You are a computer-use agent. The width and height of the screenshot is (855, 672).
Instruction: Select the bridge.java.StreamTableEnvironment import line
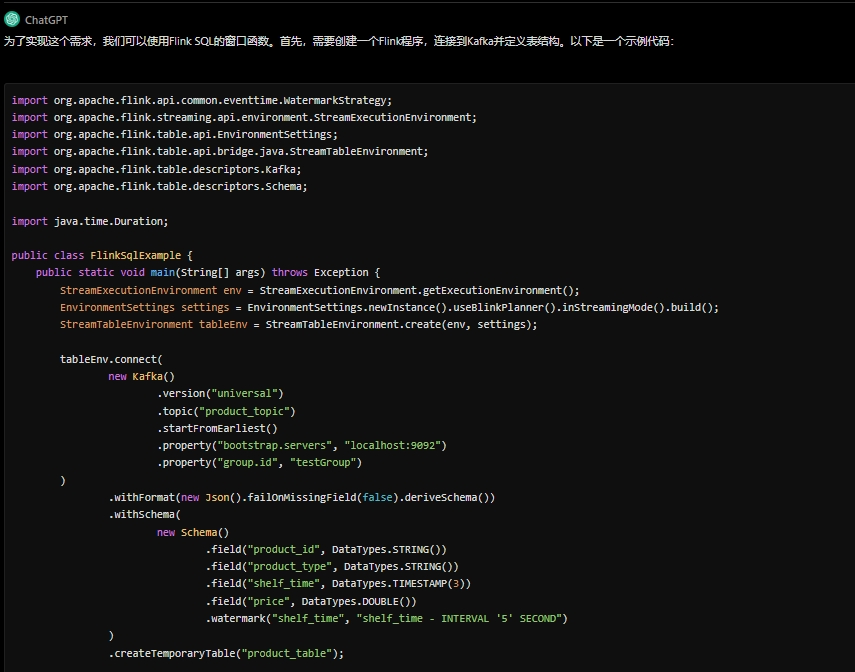(220, 152)
